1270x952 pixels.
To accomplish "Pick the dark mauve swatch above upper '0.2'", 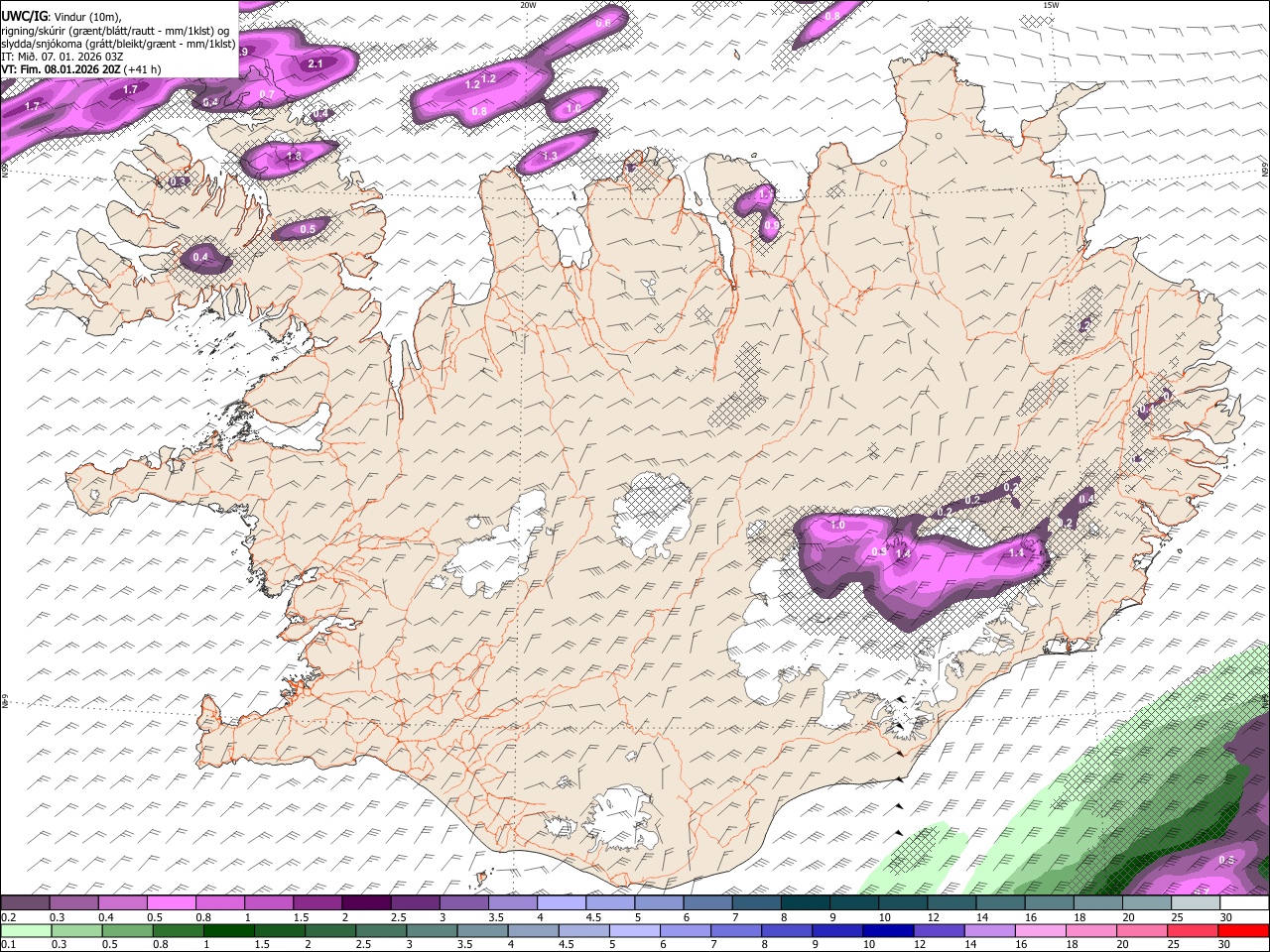I will tap(25, 903).
